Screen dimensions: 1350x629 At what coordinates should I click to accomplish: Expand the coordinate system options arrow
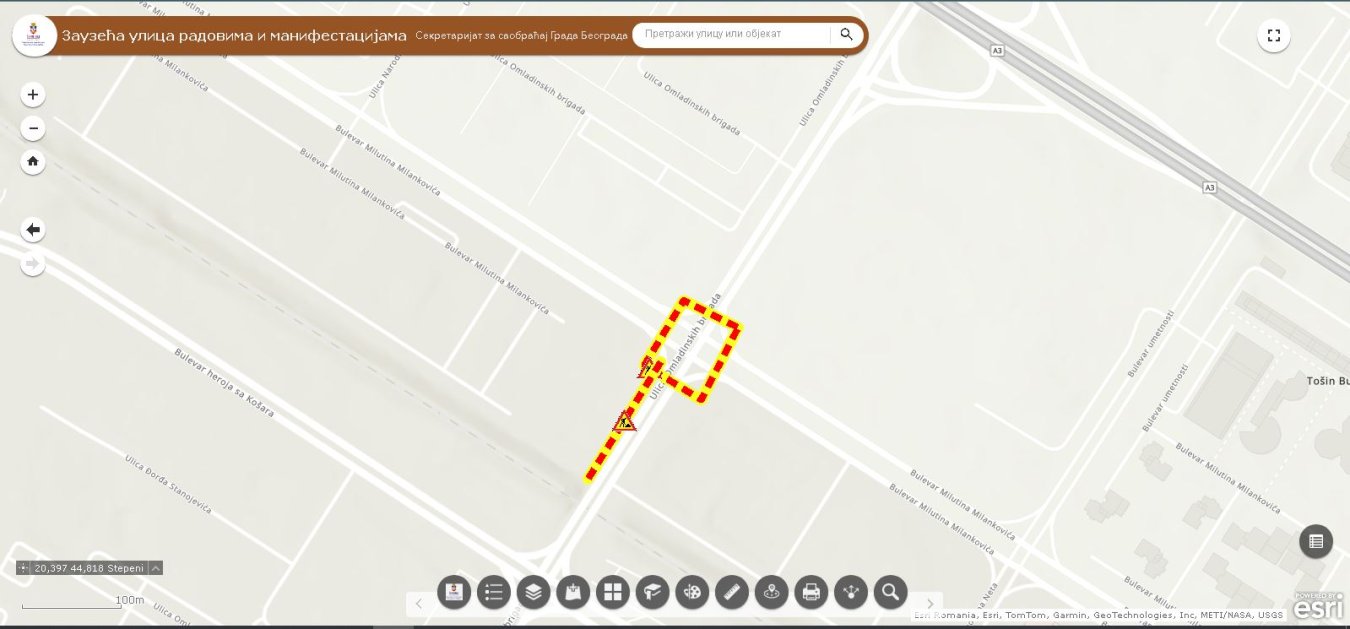156,568
